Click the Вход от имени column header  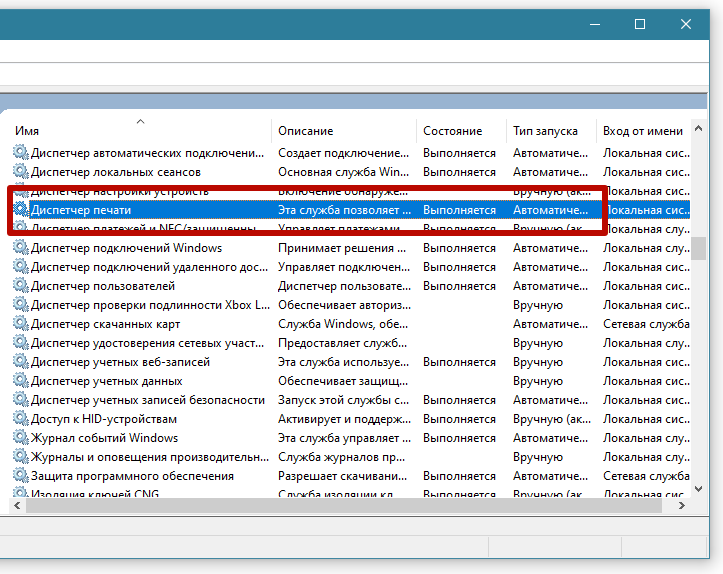coord(643,131)
